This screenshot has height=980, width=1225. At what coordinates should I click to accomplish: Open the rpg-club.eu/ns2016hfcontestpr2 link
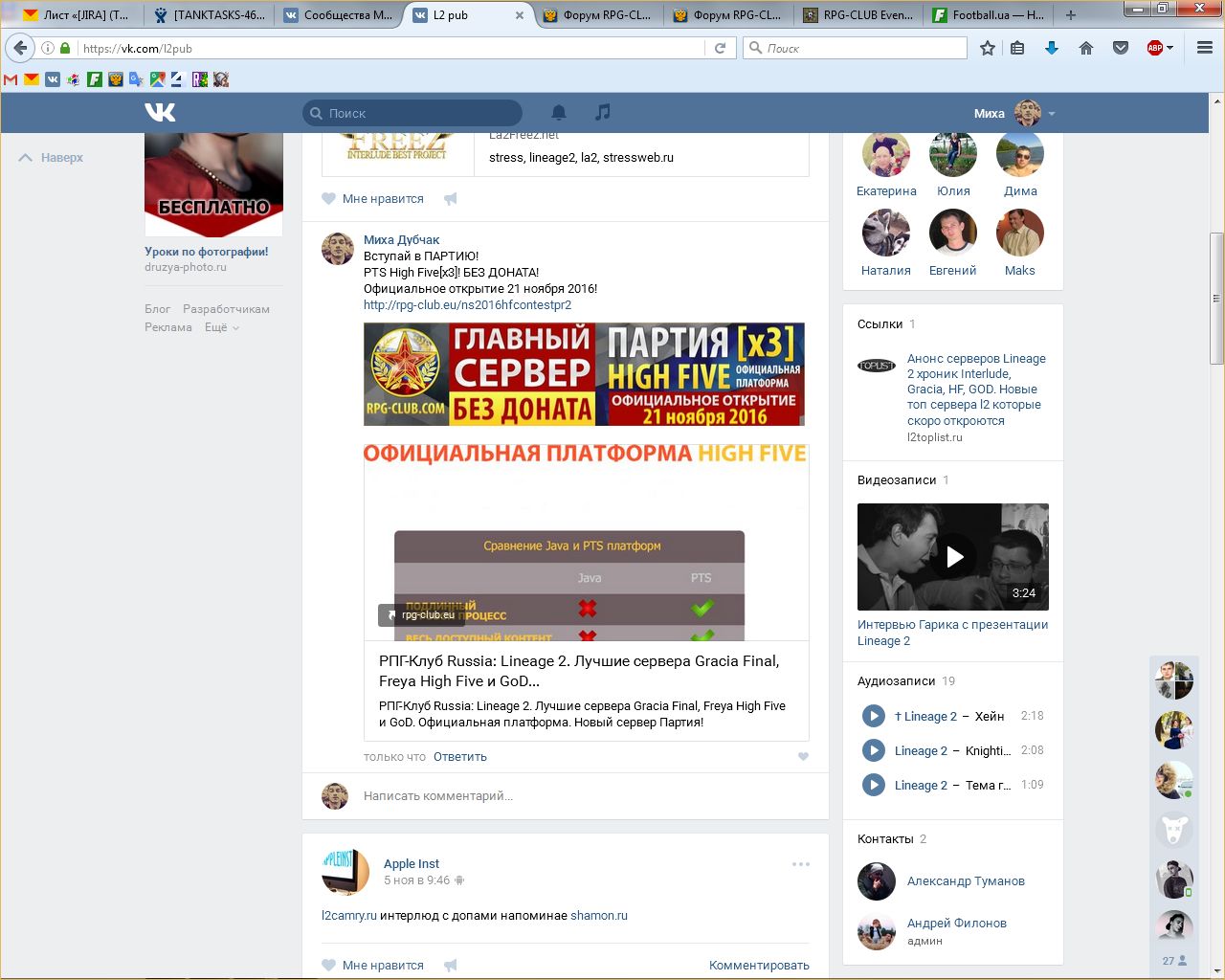467,305
